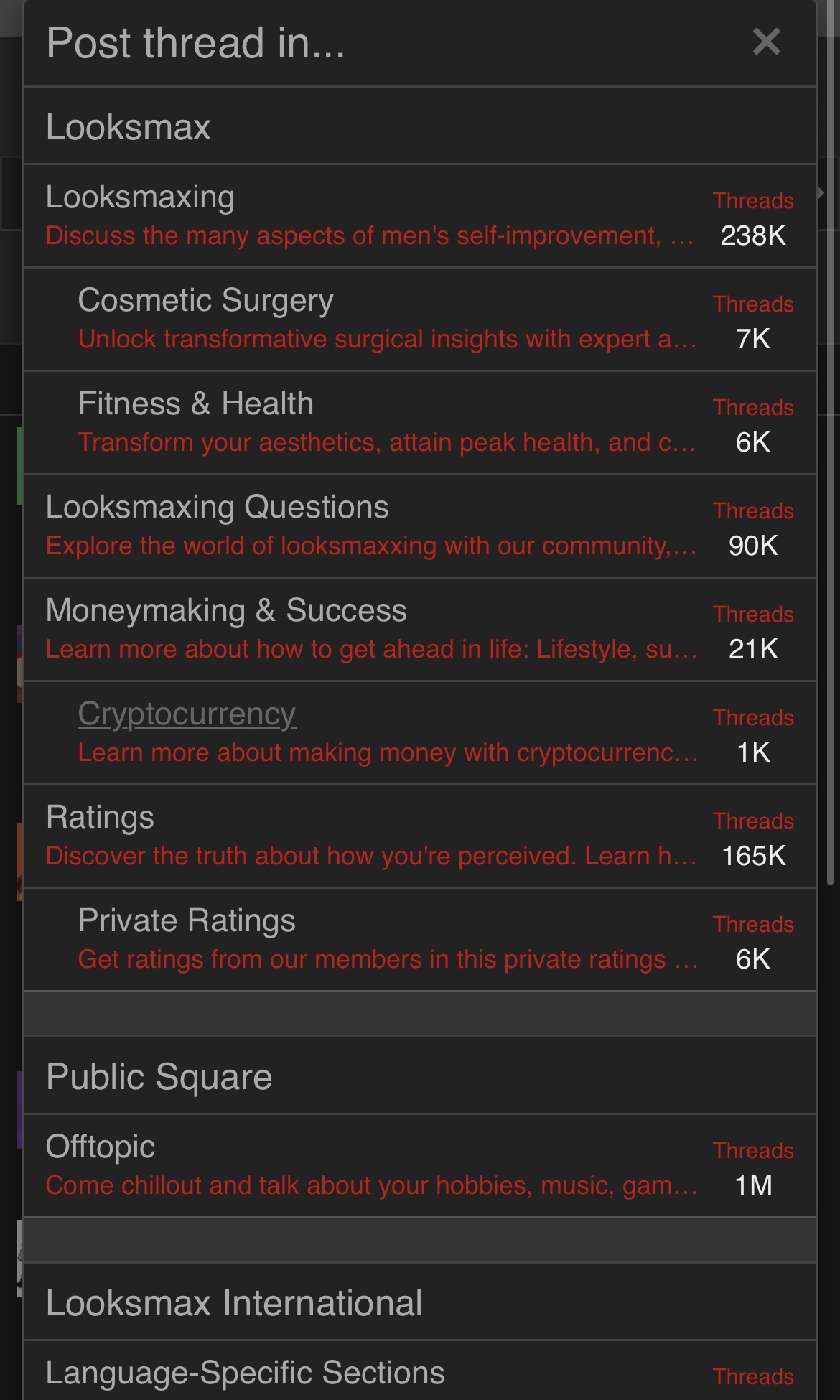Click the Looksmaxing forum description text
The height and width of the screenshot is (1400, 840).
[x=370, y=235]
